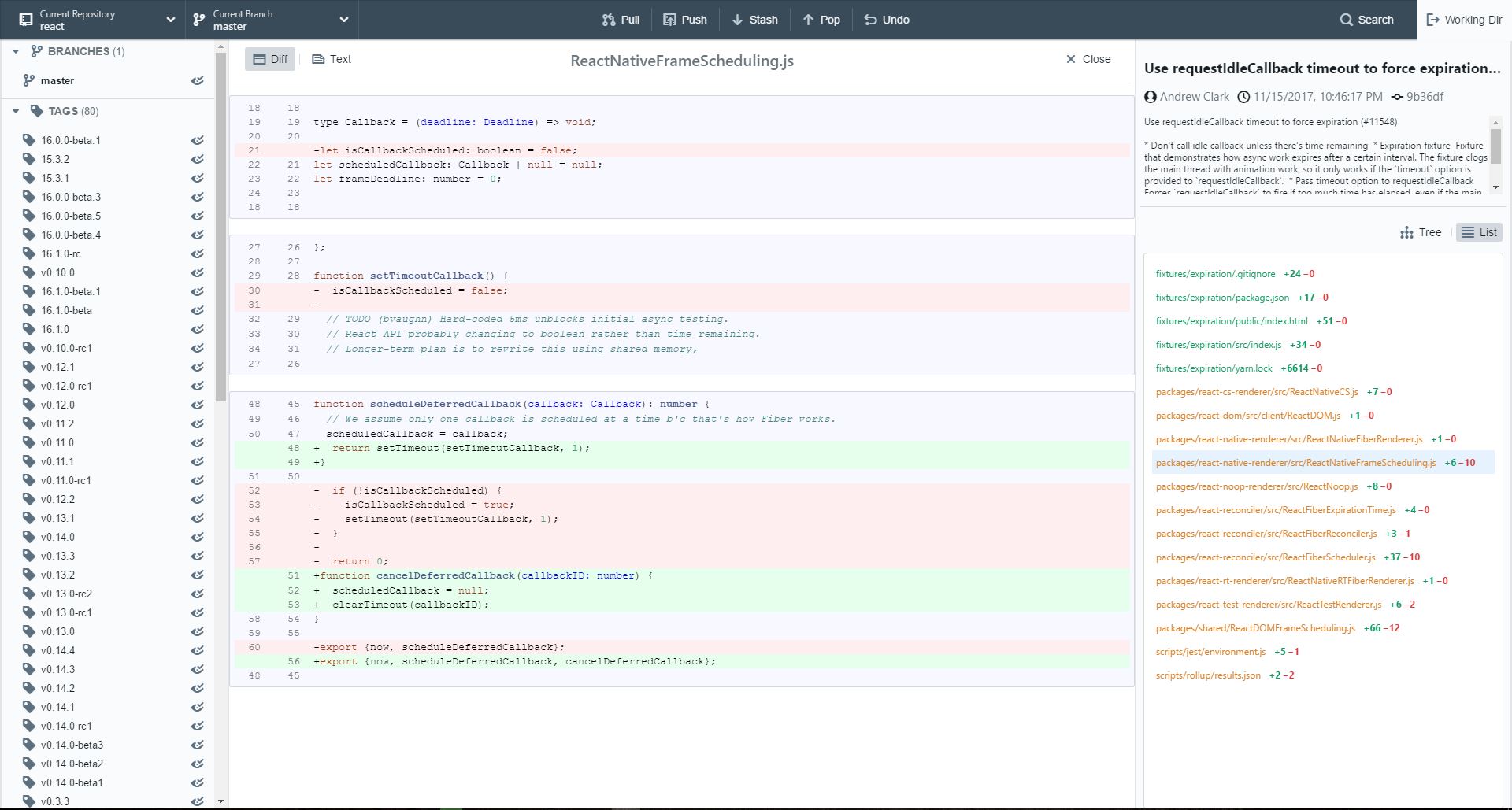The image size is (1512, 810).
Task: Switch to the Text view tab
Action: pos(332,59)
